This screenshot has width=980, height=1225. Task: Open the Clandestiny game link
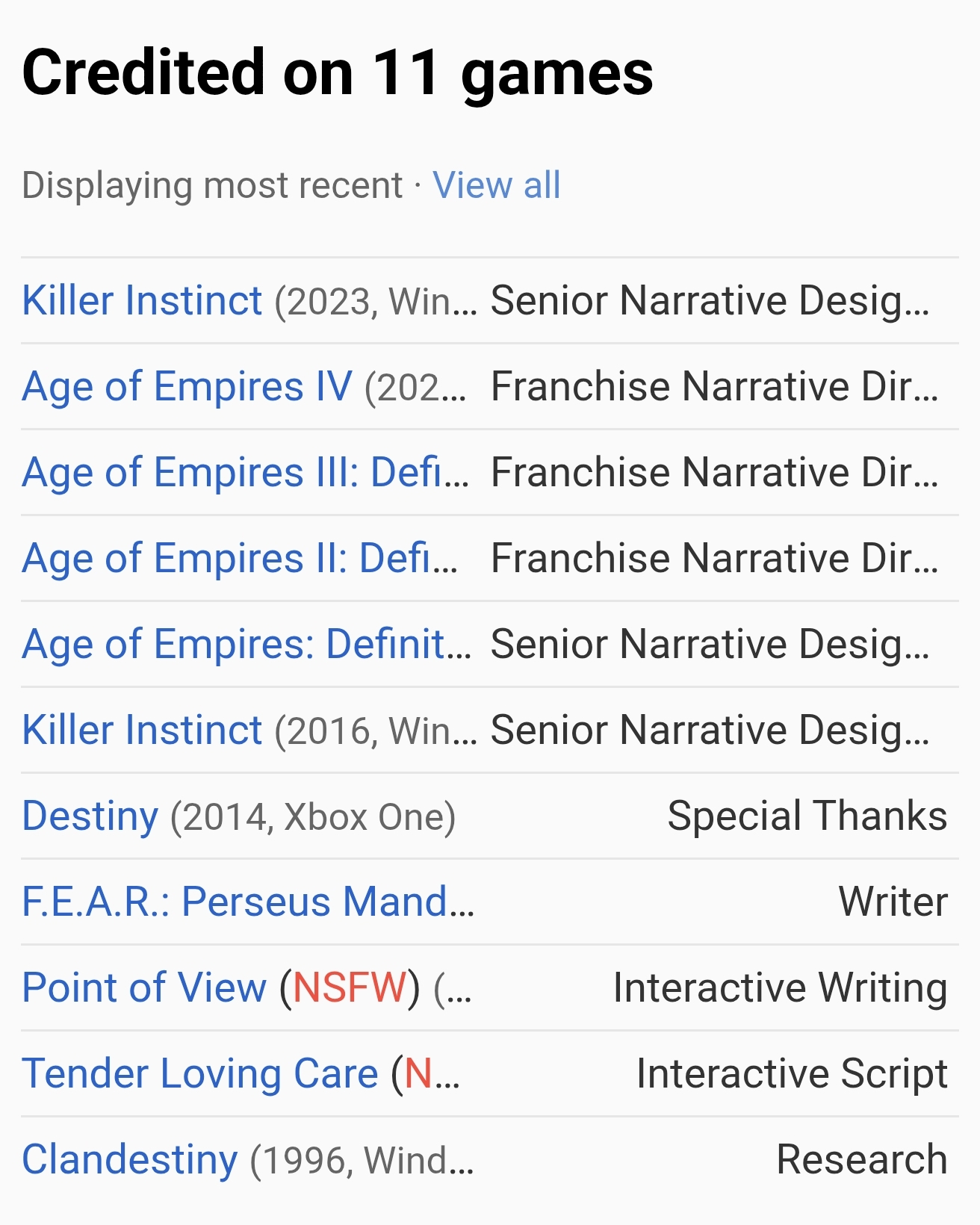(130, 1160)
